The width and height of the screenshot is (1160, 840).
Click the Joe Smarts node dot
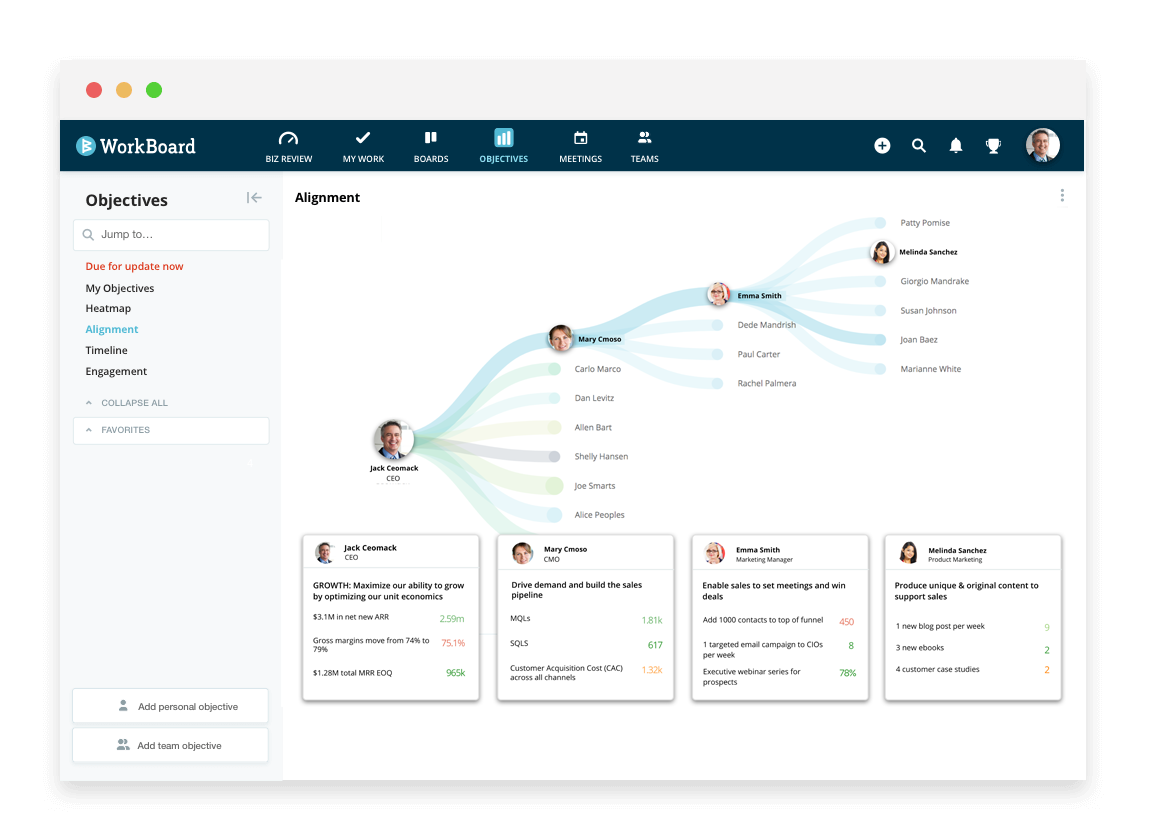click(x=554, y=485)
